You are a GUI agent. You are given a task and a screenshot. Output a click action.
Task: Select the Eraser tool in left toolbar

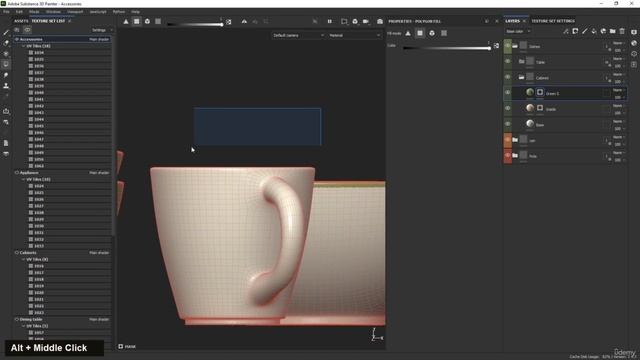tap(6, 43)
